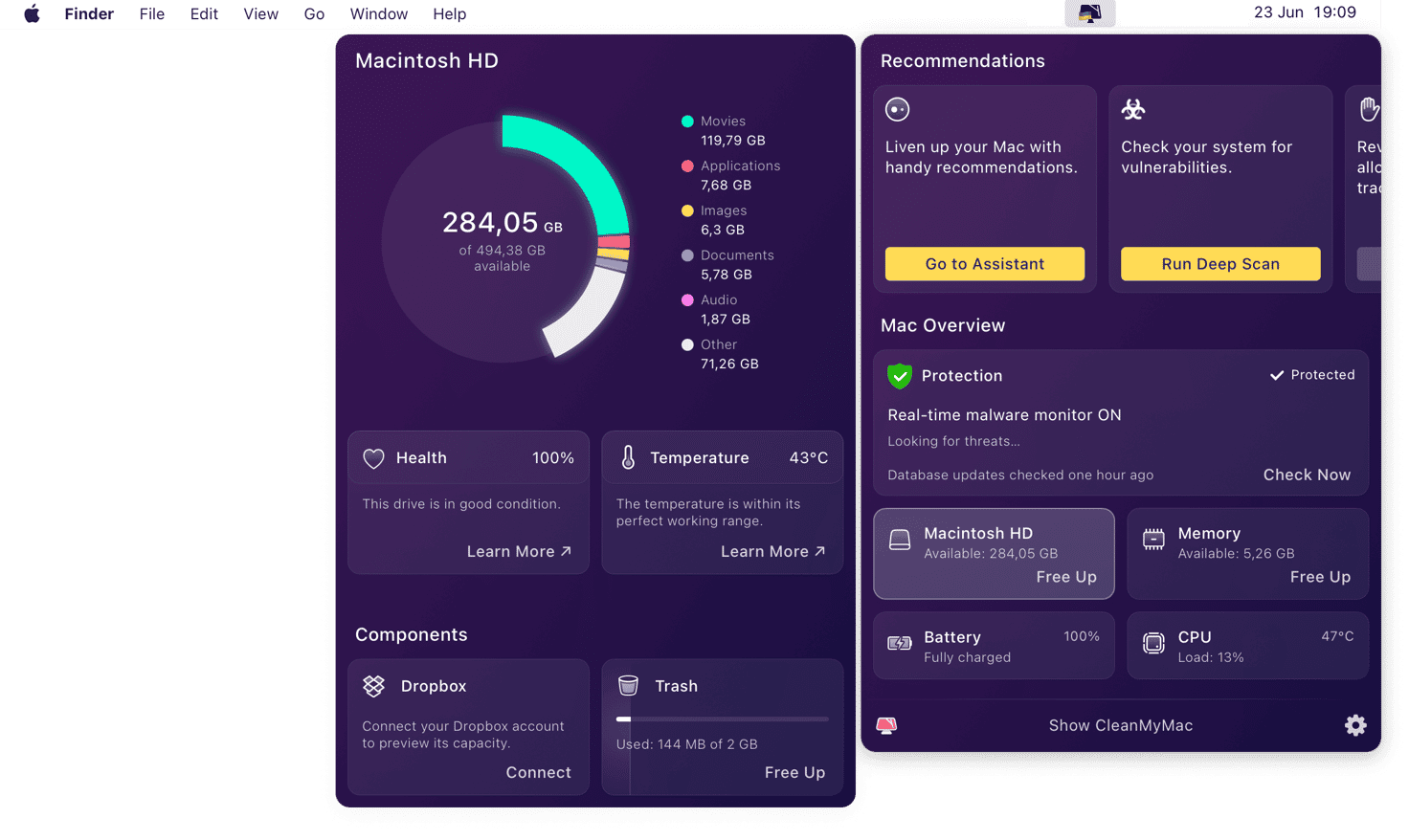Click the Macintosh HD drive icon
The width and height of the screenshot is (1409, 840).
[900, 540]
